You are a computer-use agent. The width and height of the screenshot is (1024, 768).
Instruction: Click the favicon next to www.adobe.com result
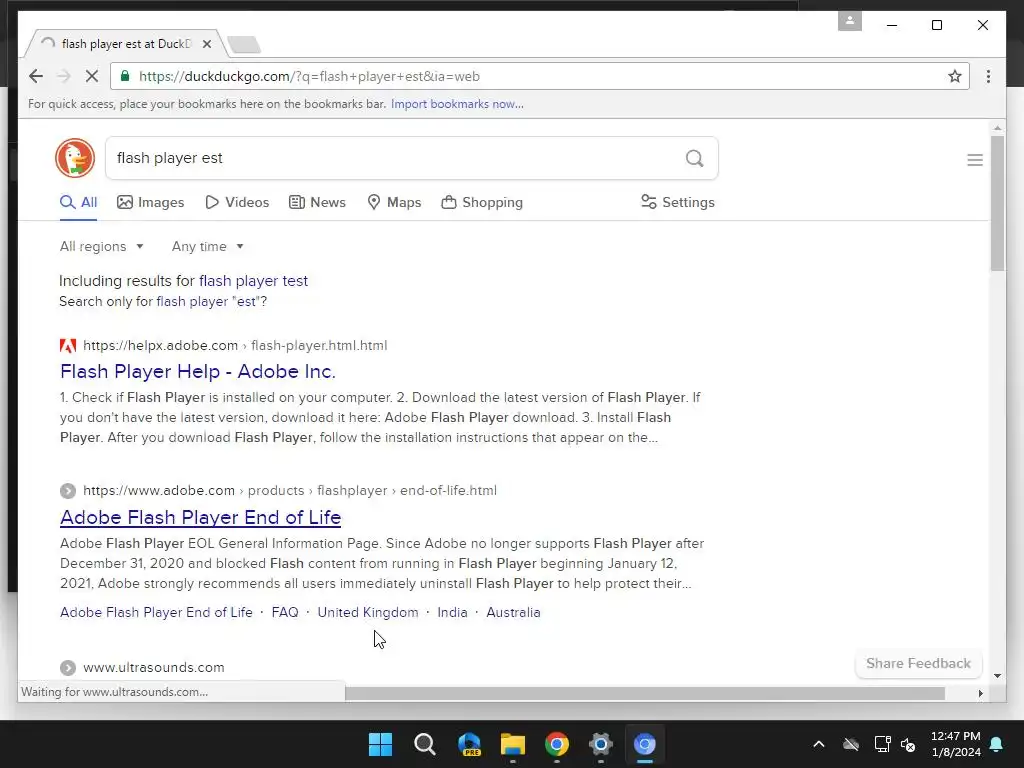coord(68,490)
